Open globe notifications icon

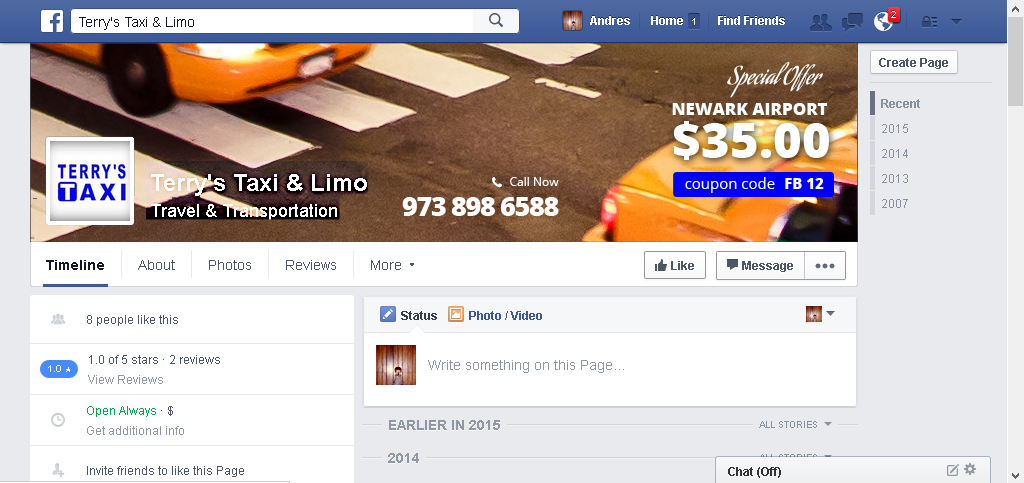883,22
